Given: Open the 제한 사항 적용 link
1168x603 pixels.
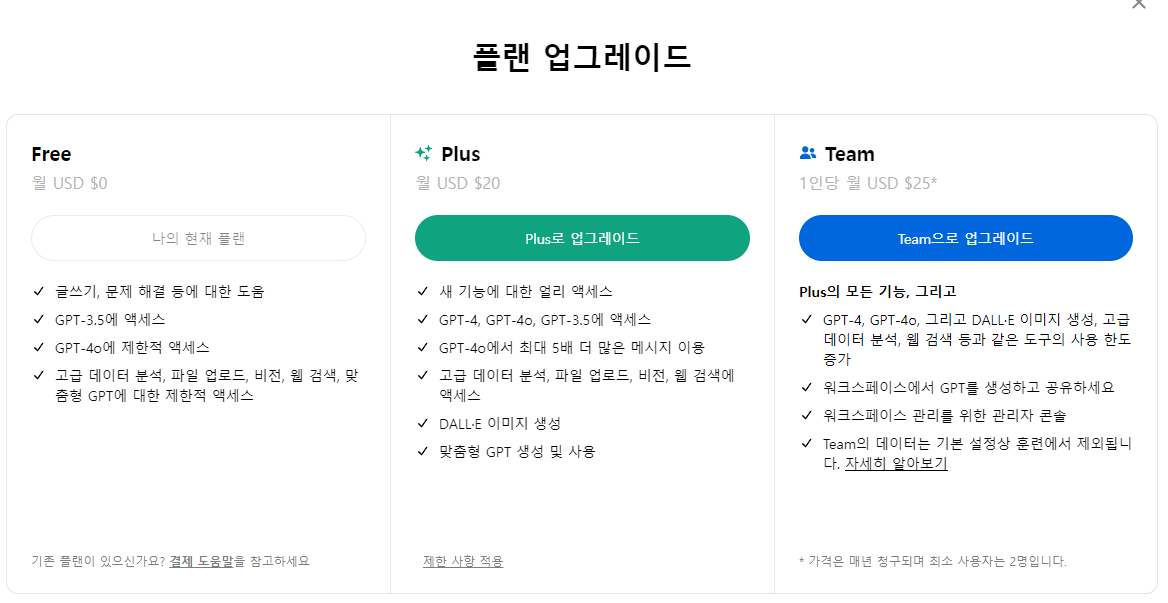Looking at the screenshot, I should coord(463,561).
